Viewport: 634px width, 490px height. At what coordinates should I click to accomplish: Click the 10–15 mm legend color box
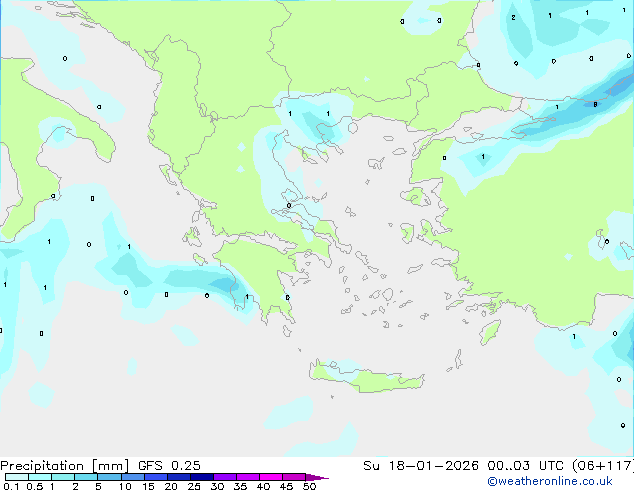(132, 477)
